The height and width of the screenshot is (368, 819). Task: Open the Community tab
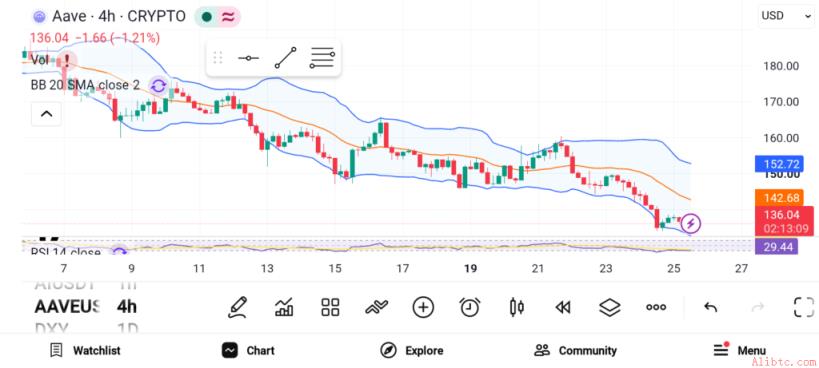click(575, 351)
